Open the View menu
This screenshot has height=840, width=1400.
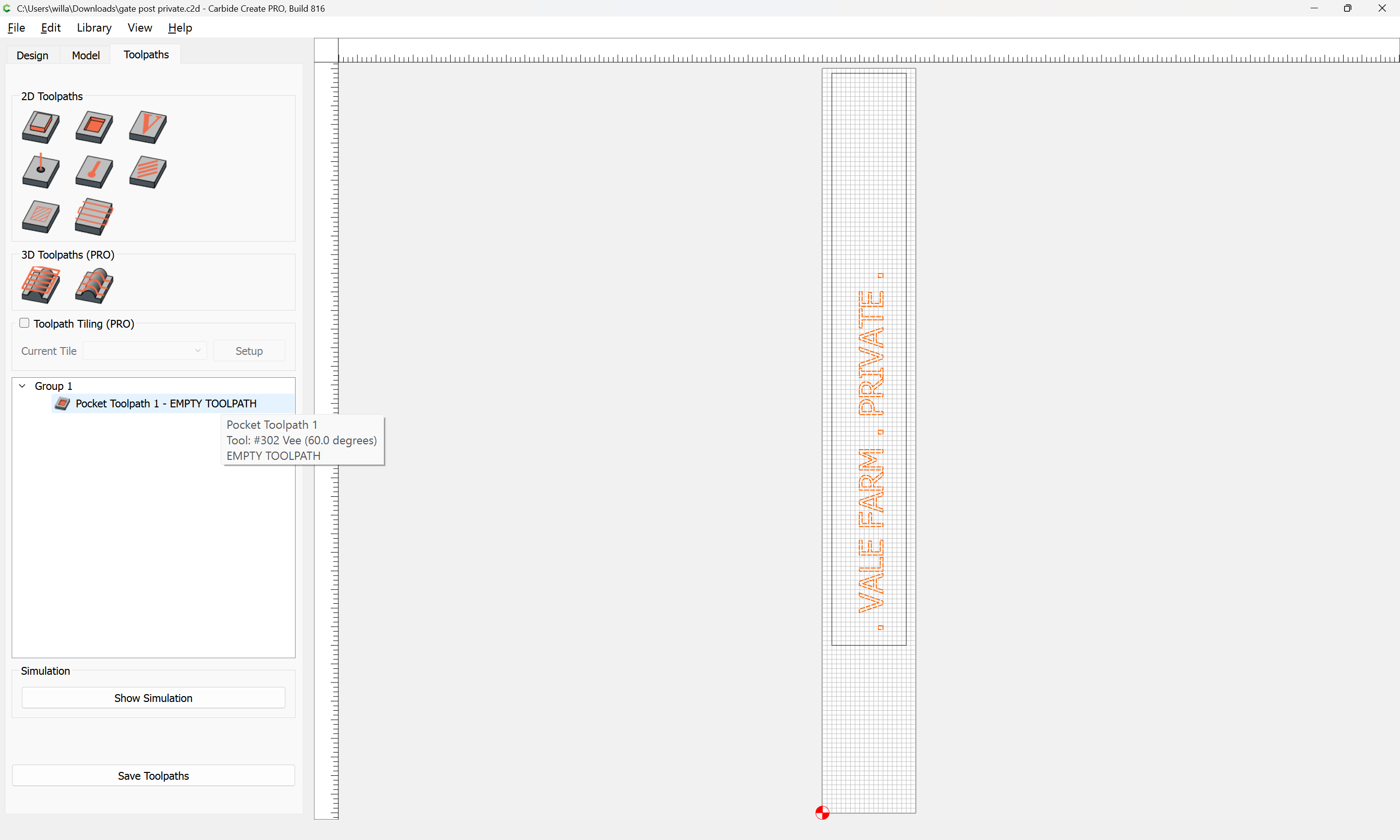point(140,27)
